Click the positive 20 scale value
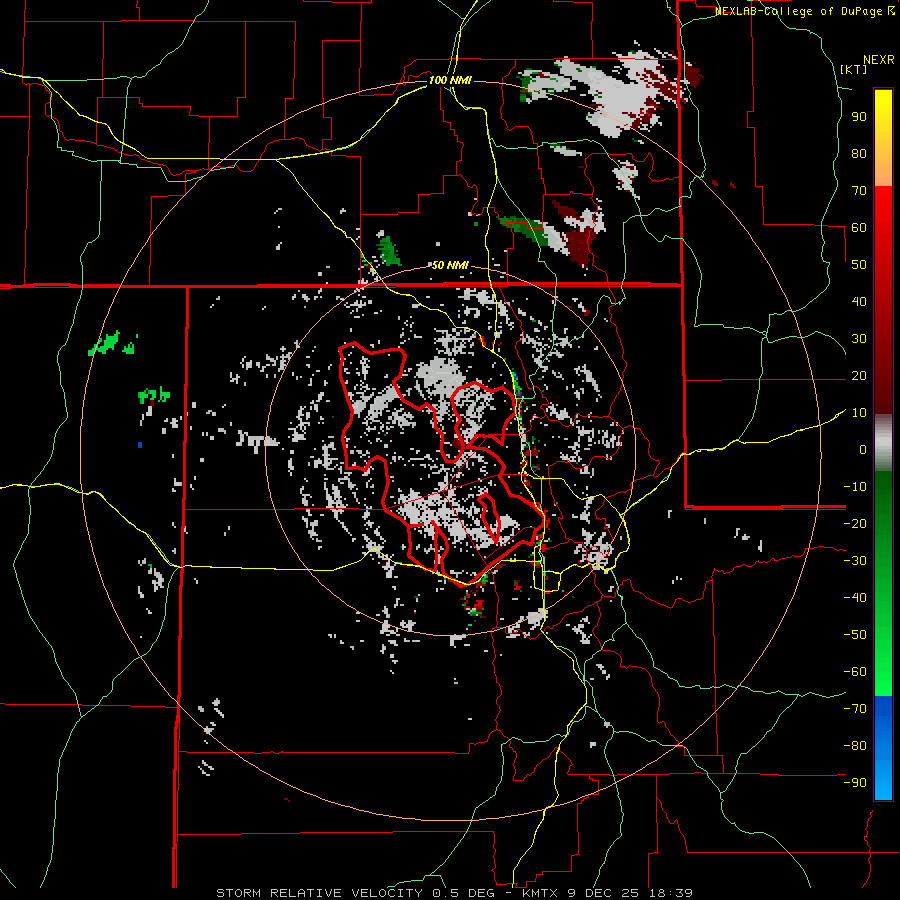Image resolution: width=900 pixels, height=900 pixels. point(859,375)
